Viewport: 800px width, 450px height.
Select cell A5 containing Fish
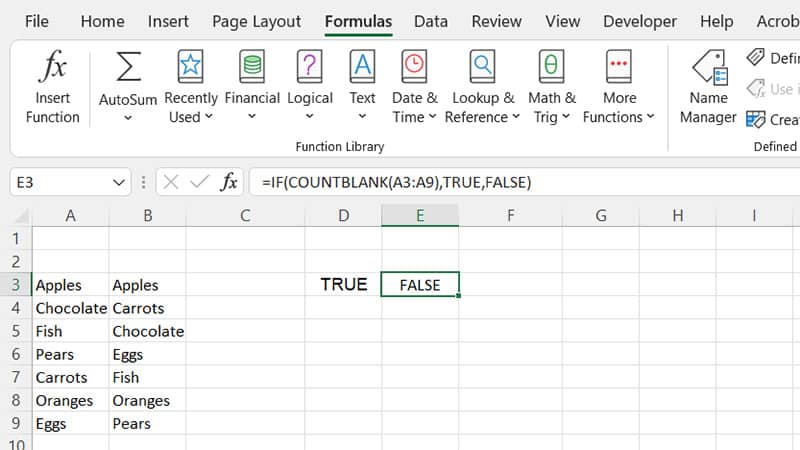[70, 331]
